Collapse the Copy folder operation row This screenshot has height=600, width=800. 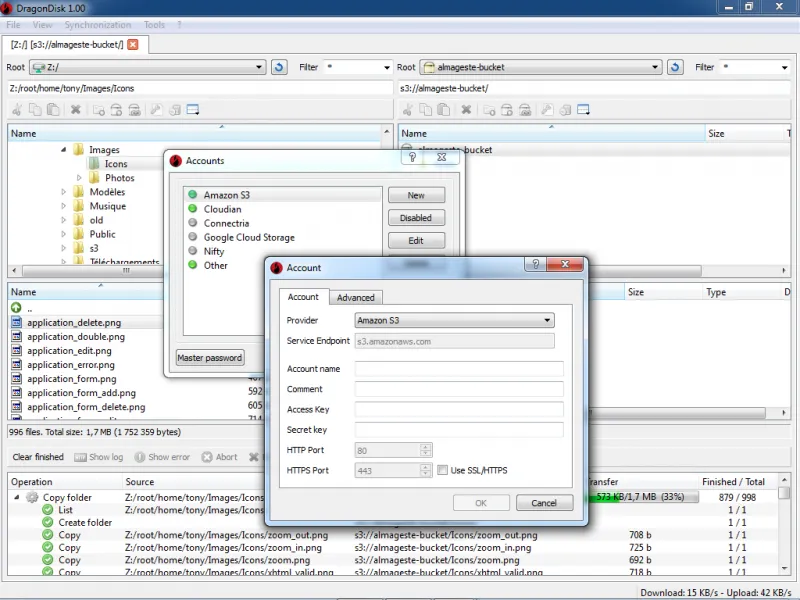(16, 497)
